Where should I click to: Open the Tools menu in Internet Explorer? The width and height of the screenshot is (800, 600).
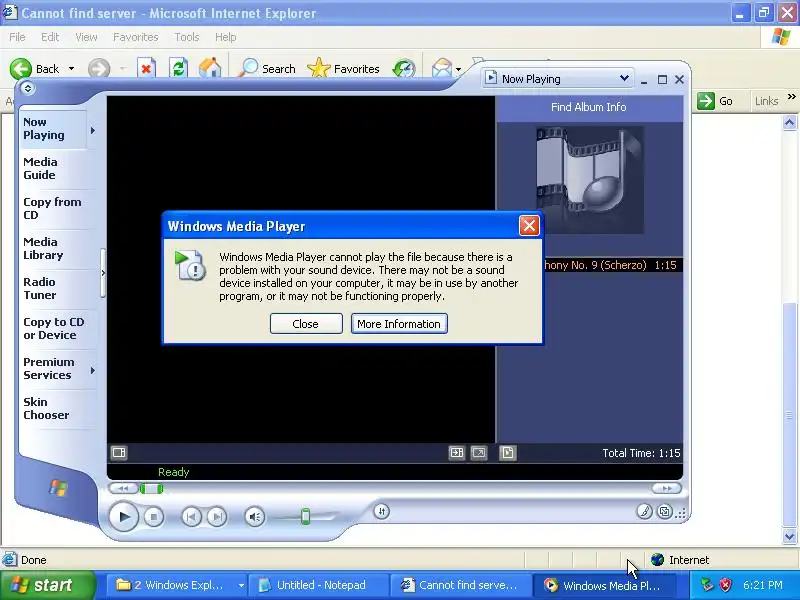click(x=187, y=37)
